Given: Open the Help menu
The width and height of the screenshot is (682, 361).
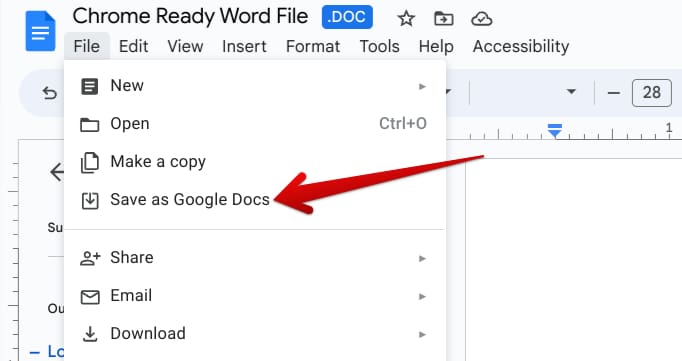Looking at the screenshot, I should tap(436, 46).
